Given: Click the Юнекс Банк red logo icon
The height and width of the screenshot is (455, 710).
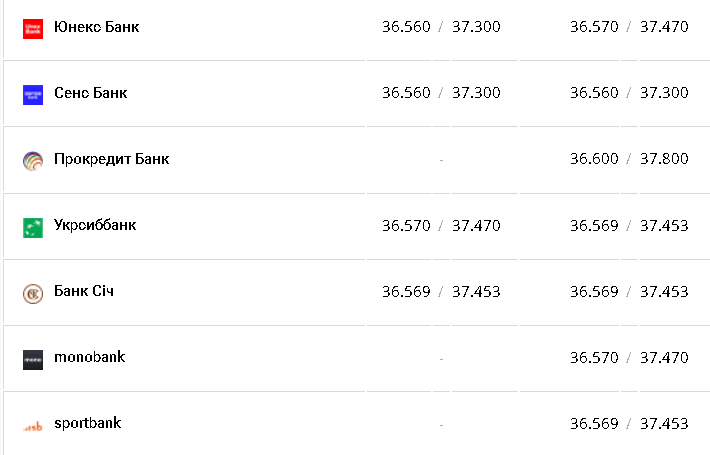Looking at the screenshot, I should 33,28.
